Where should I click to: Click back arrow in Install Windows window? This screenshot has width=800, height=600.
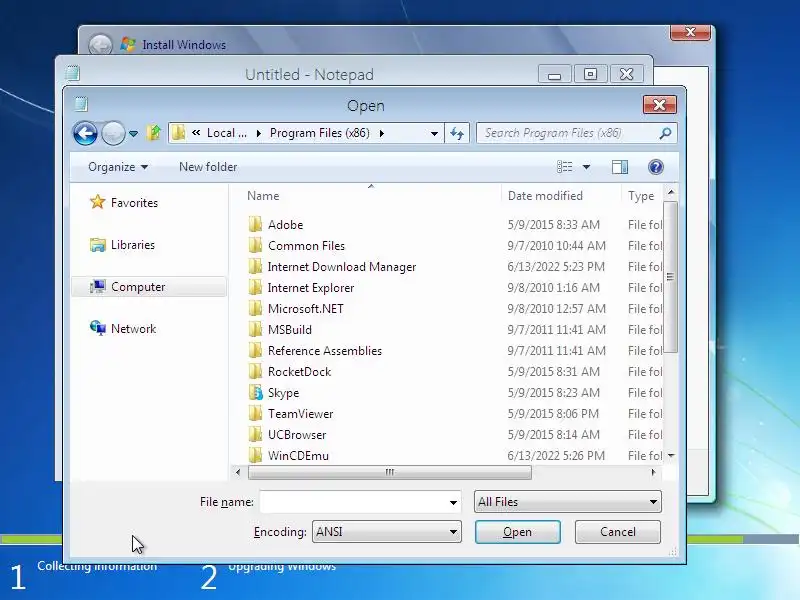(100, 45)
